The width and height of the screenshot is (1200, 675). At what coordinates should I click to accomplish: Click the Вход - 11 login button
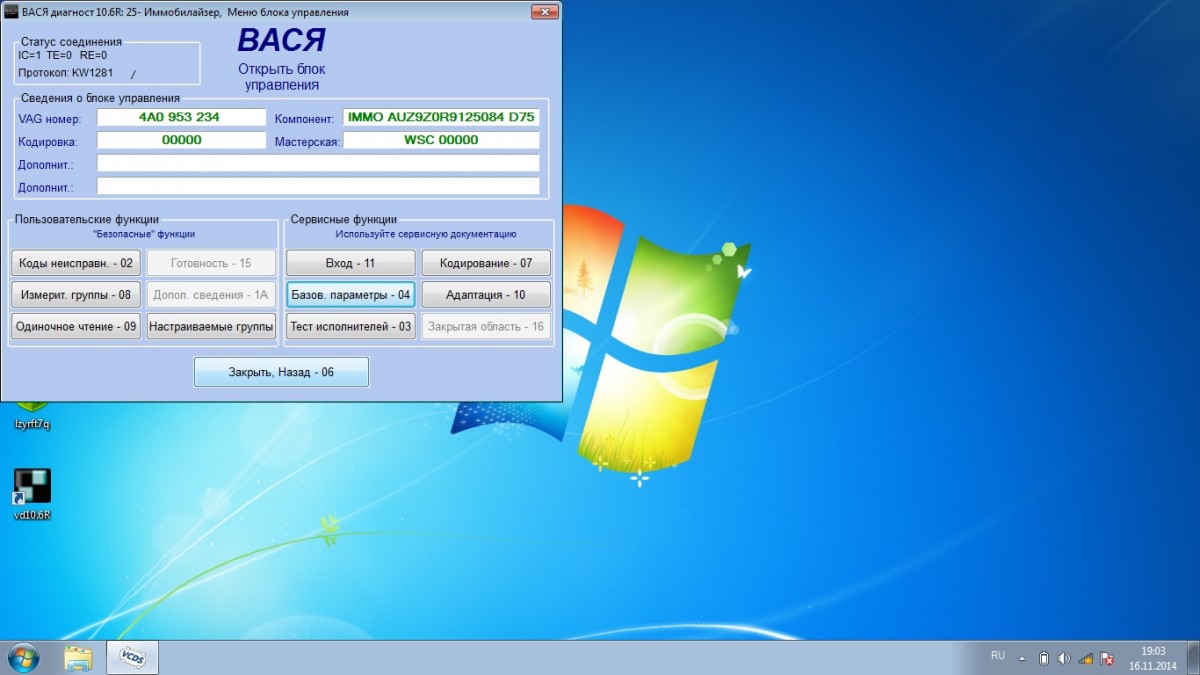pyautogui.click(x=350, y=263)
